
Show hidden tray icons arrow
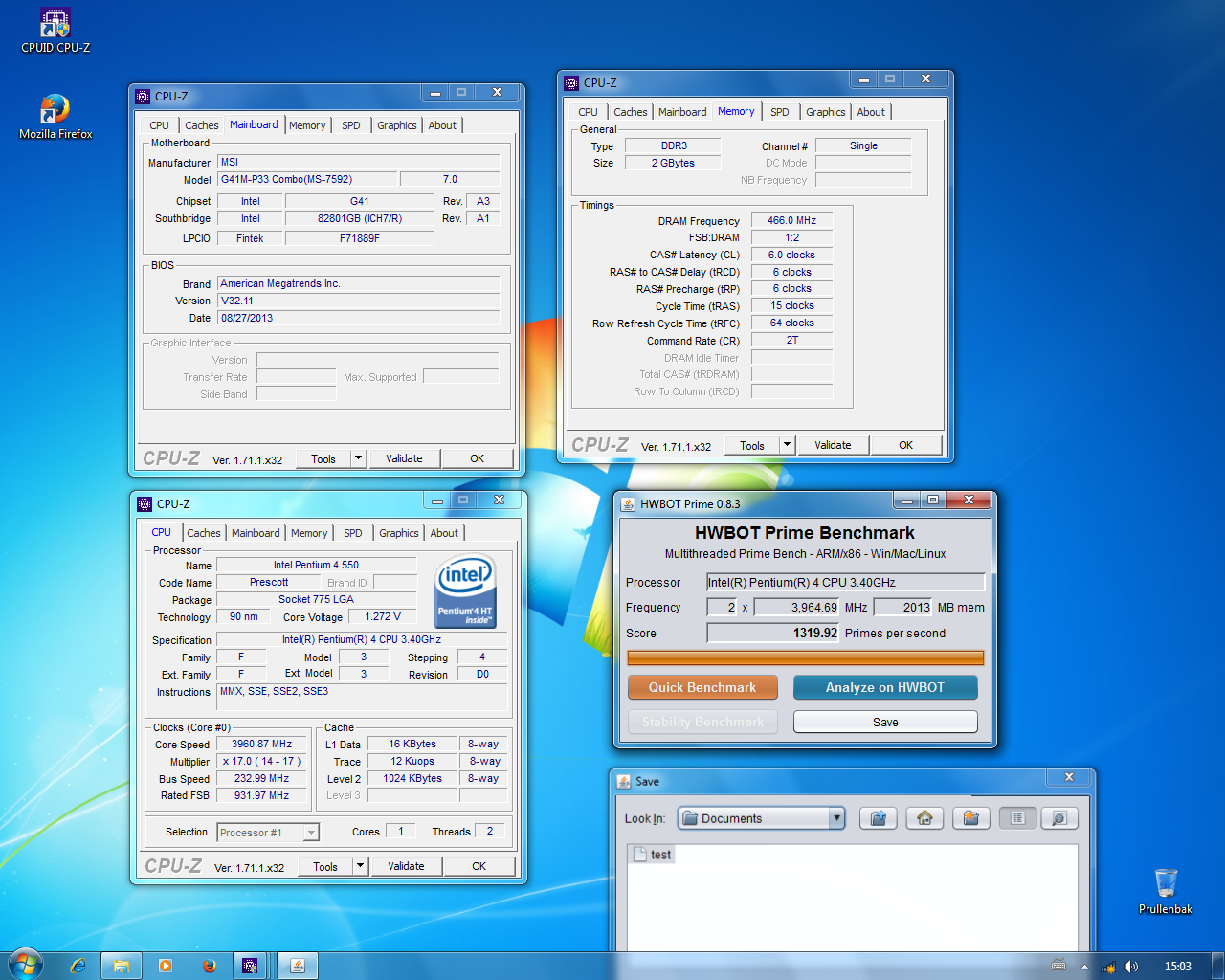pyautogui.click(x=1084, y=967)
